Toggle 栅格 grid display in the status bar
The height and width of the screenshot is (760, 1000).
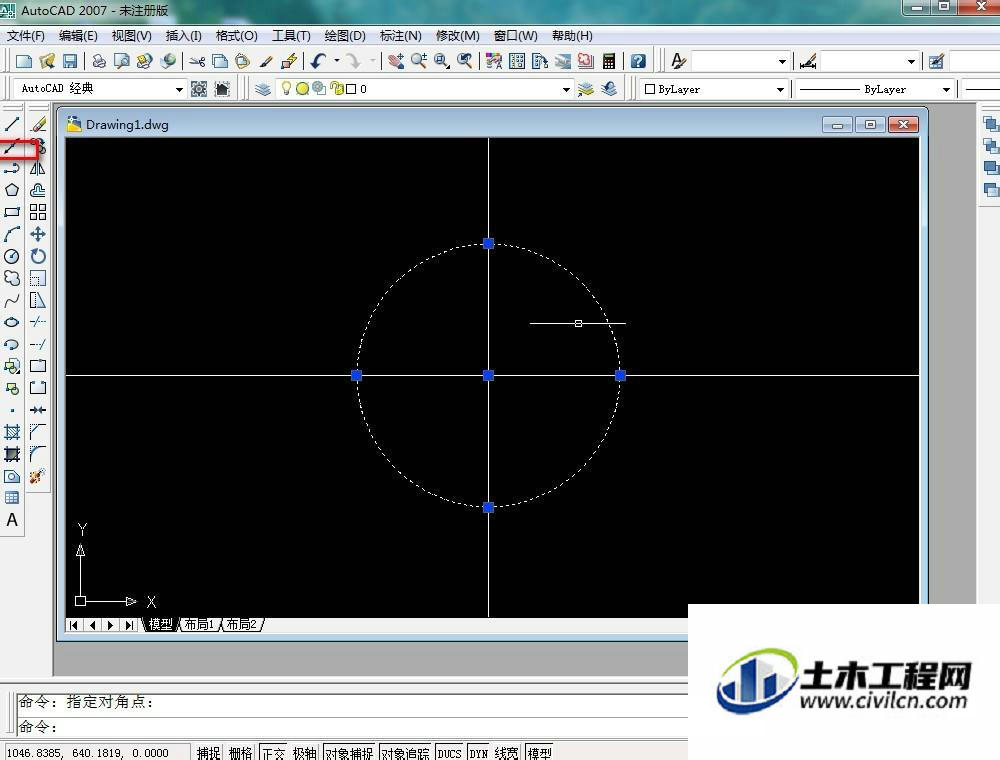tap(240, 753)
